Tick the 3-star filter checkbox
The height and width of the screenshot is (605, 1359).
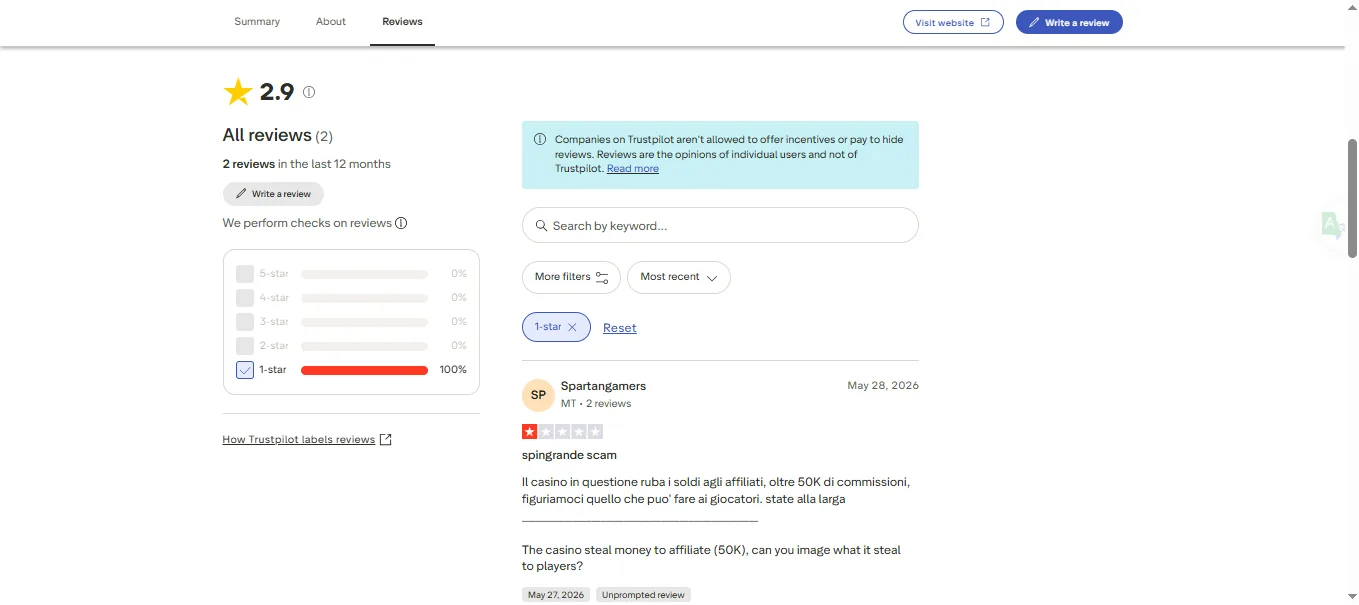(245, 322)
